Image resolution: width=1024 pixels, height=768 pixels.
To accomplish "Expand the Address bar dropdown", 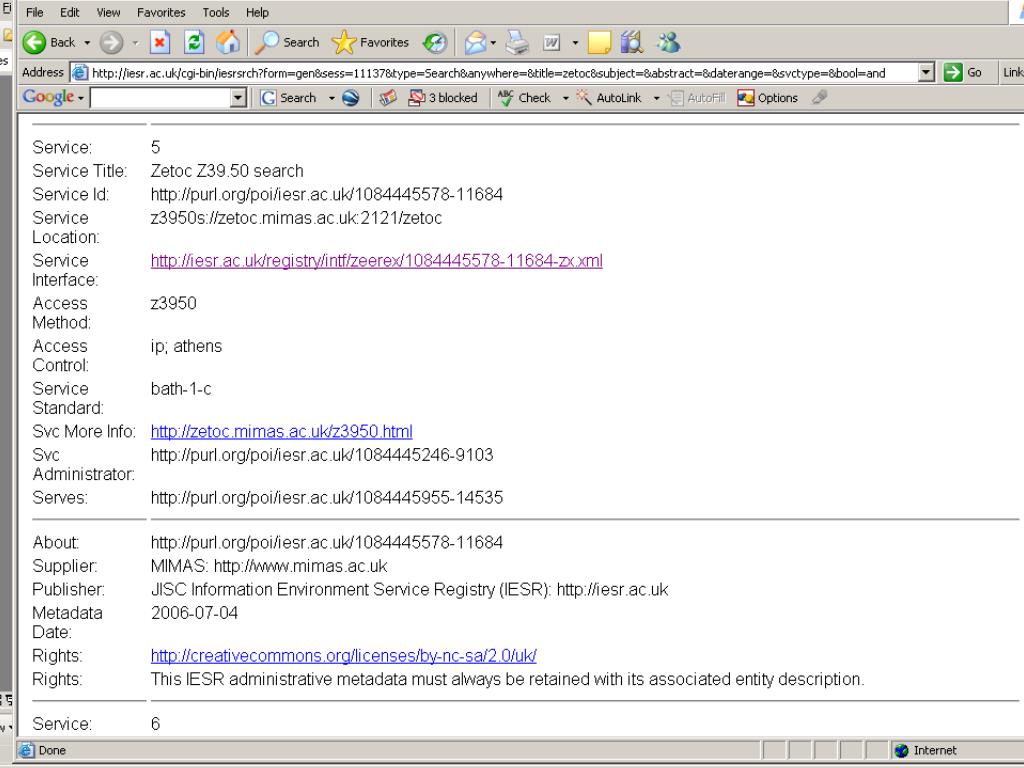I will tap(926, 72).
